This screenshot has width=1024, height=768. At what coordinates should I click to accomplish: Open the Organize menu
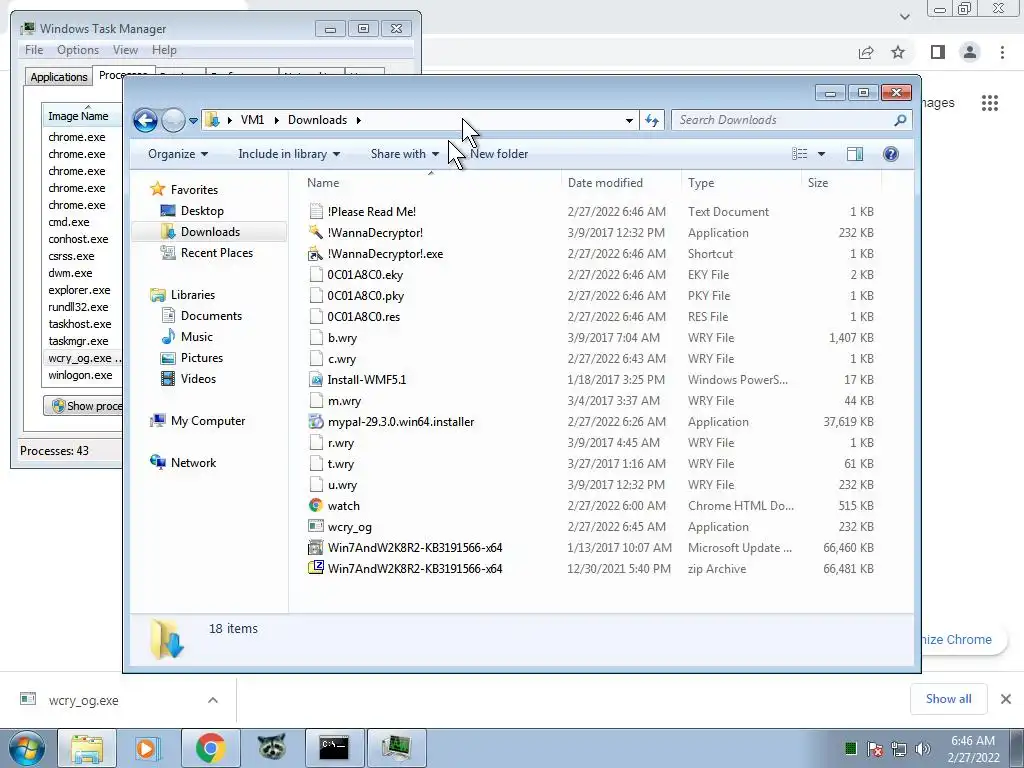point(178,154)
